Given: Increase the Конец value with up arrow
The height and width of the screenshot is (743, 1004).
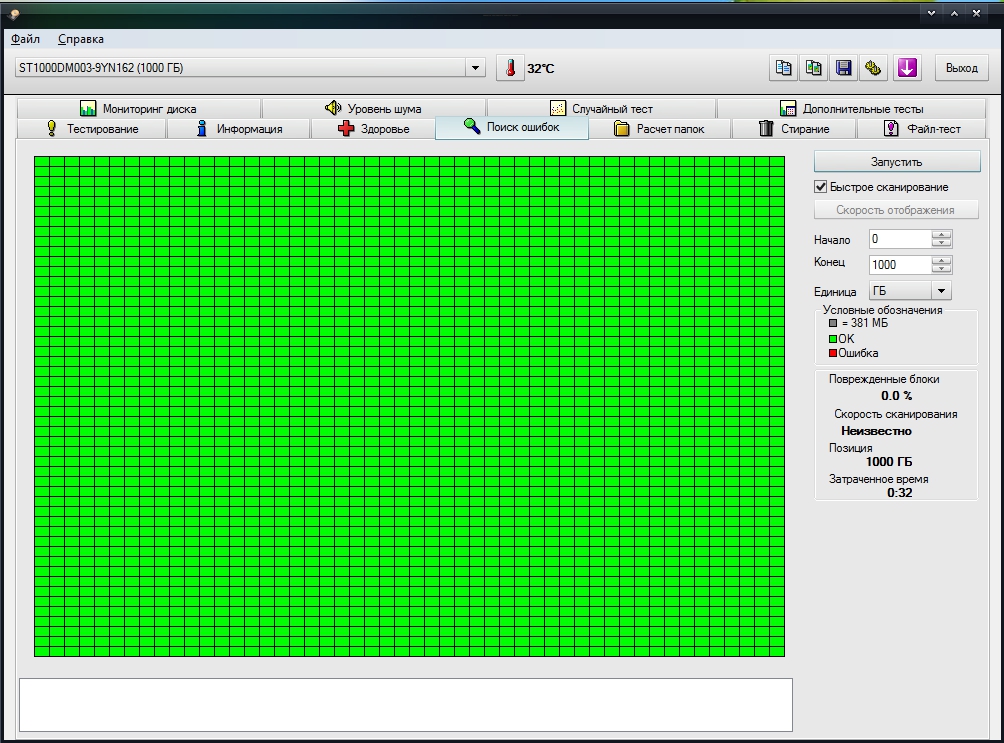Looking at the screenshot, I should pos(941,260).
